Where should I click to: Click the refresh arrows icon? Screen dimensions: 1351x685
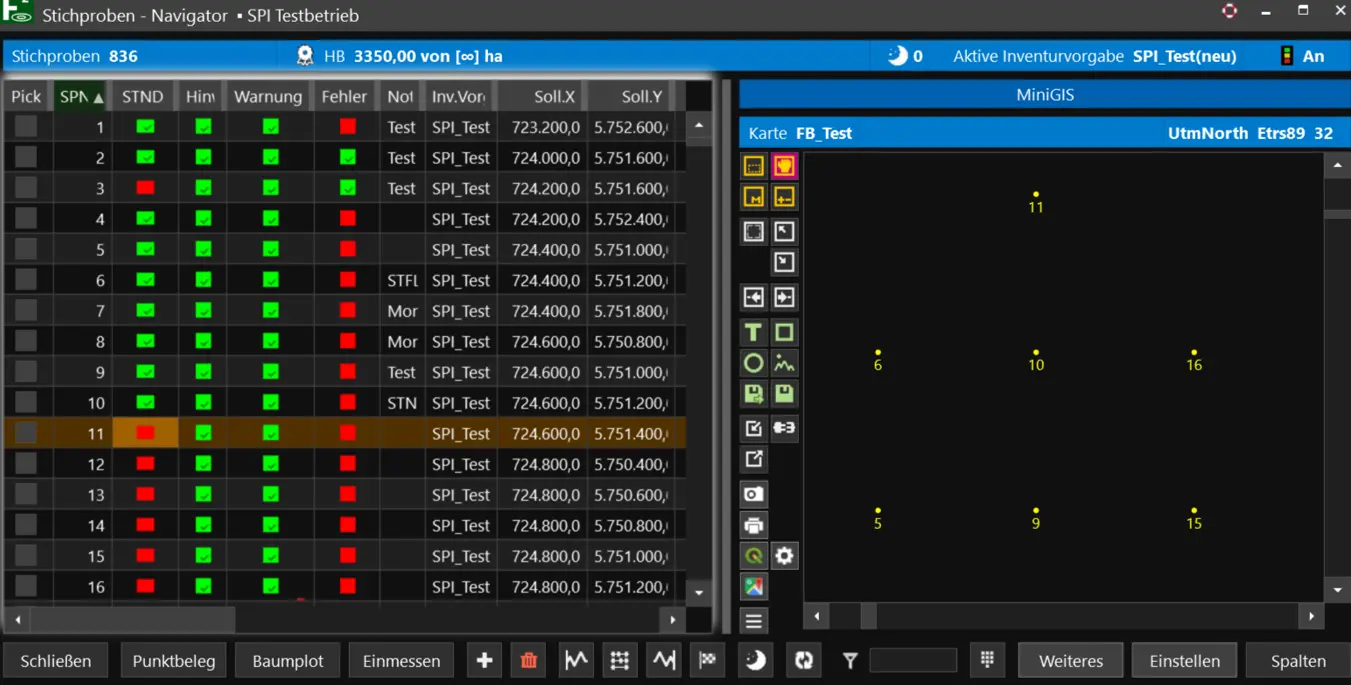point(804,660)
